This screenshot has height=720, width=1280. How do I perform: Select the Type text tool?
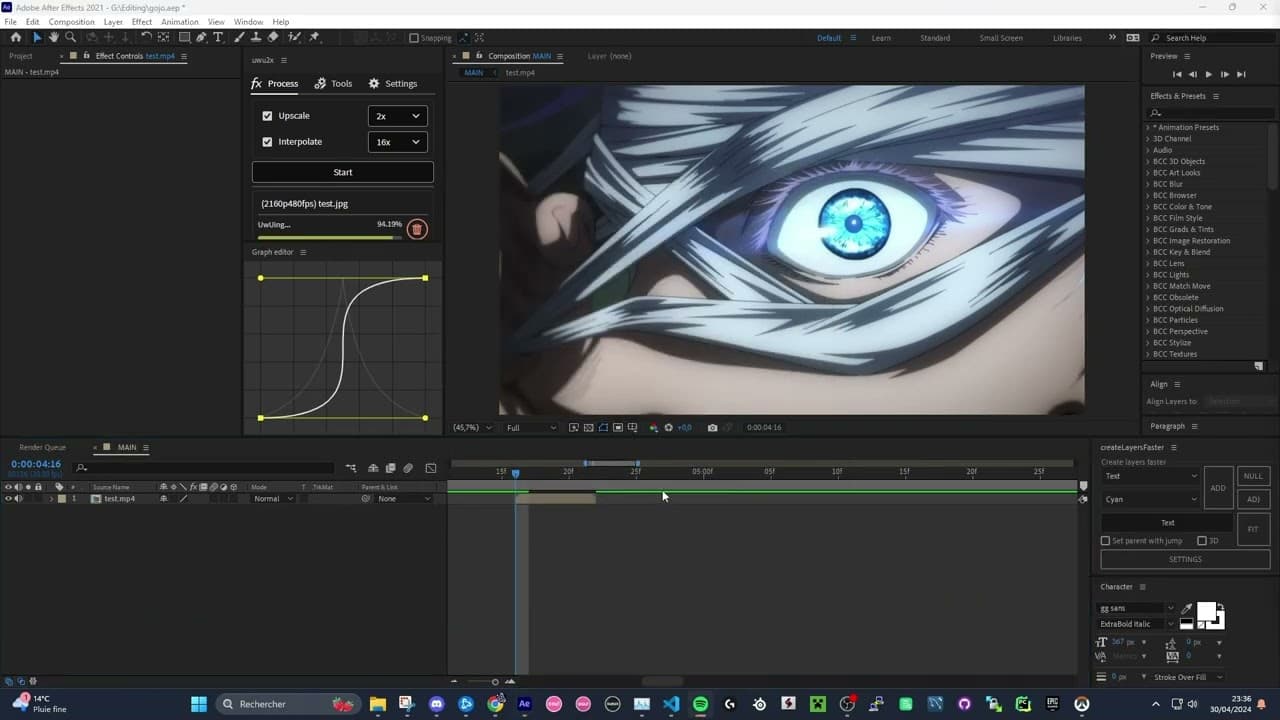(x=218, y=37)
